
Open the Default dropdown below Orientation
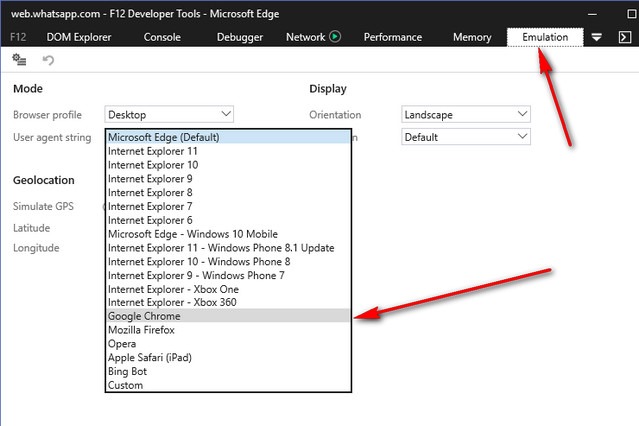pyautogui.click(x=466, y=137)
